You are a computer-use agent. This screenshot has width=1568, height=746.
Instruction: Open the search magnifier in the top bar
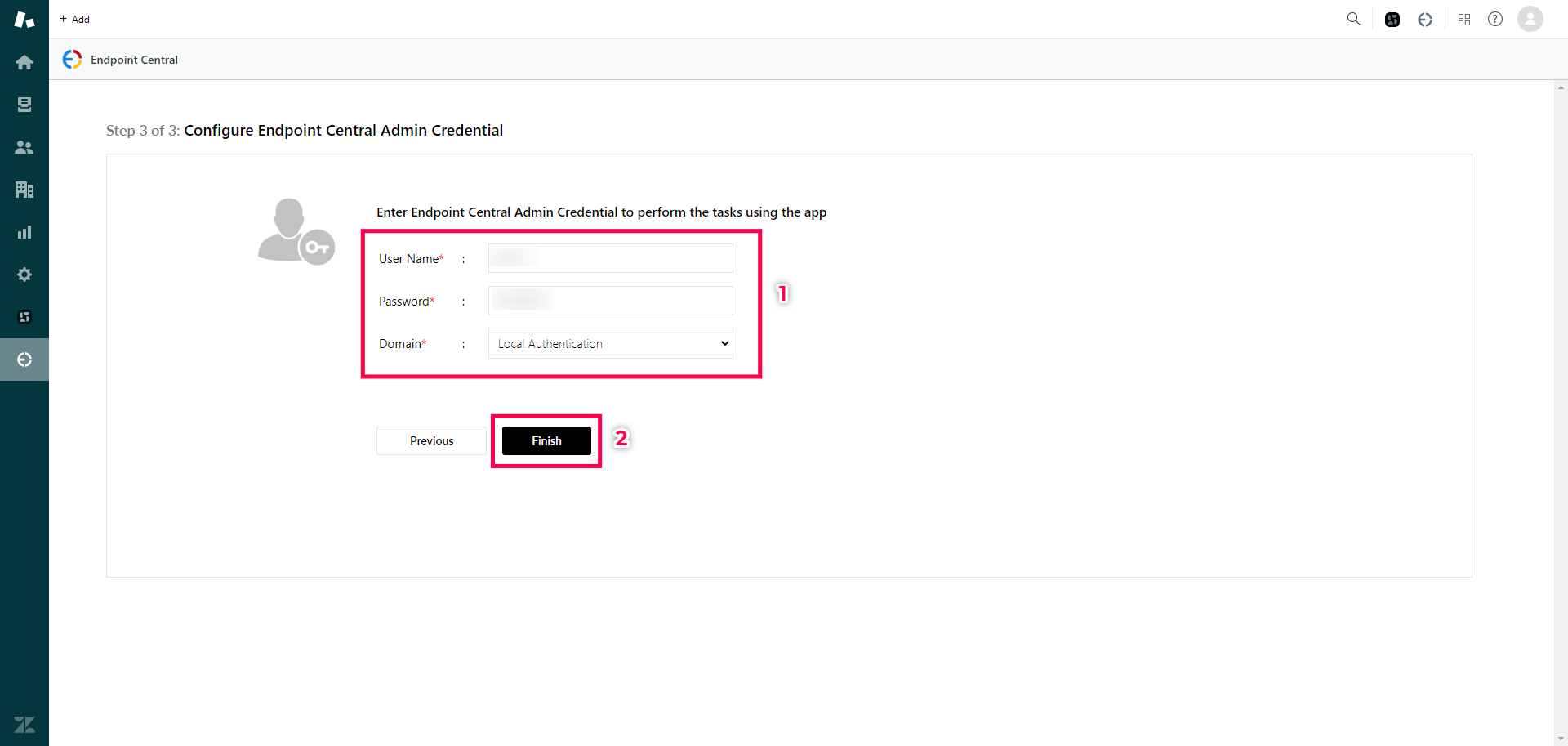click(x=1354, y=19)
